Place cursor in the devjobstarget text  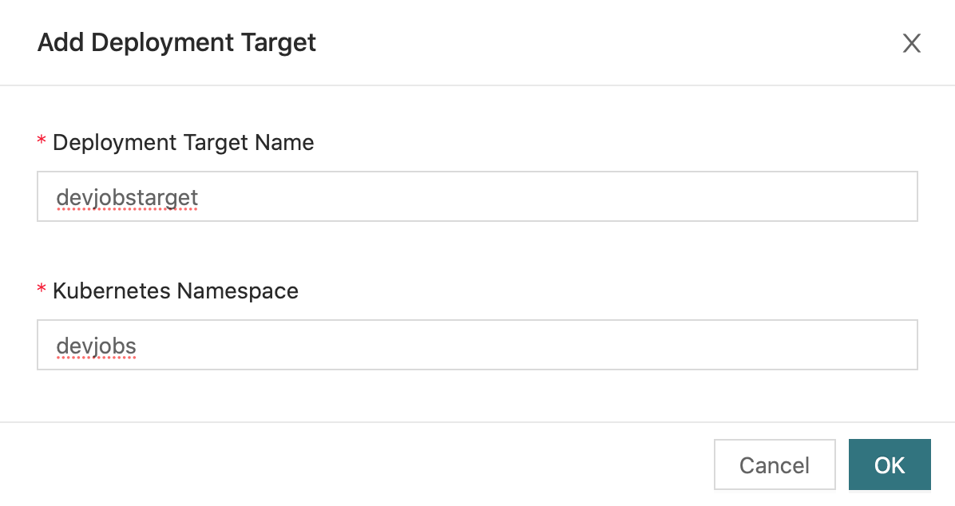coord(127,197)
